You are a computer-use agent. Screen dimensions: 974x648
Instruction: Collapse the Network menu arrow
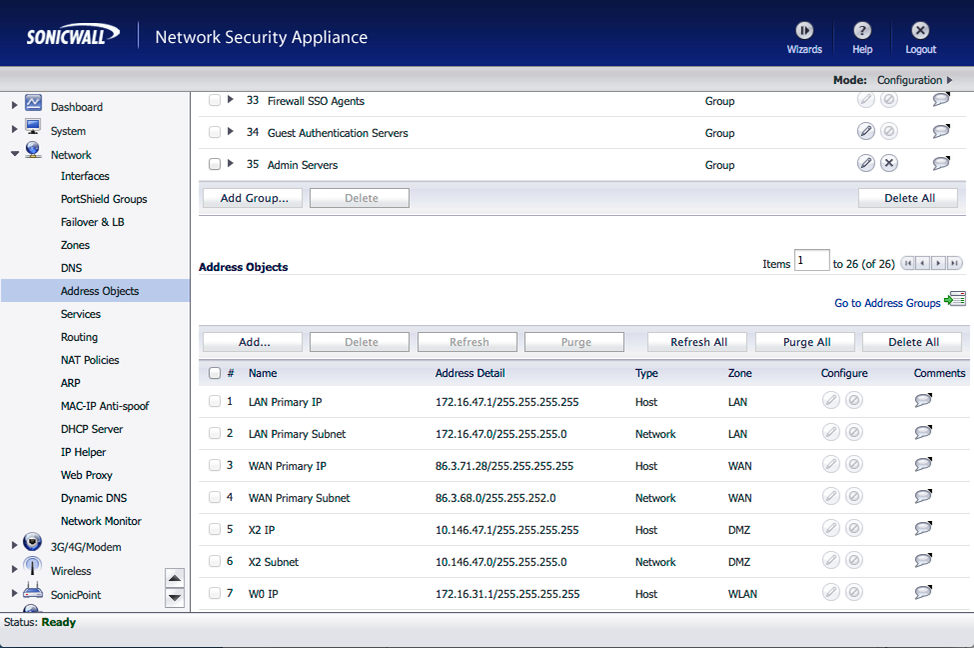pos(14,153)
